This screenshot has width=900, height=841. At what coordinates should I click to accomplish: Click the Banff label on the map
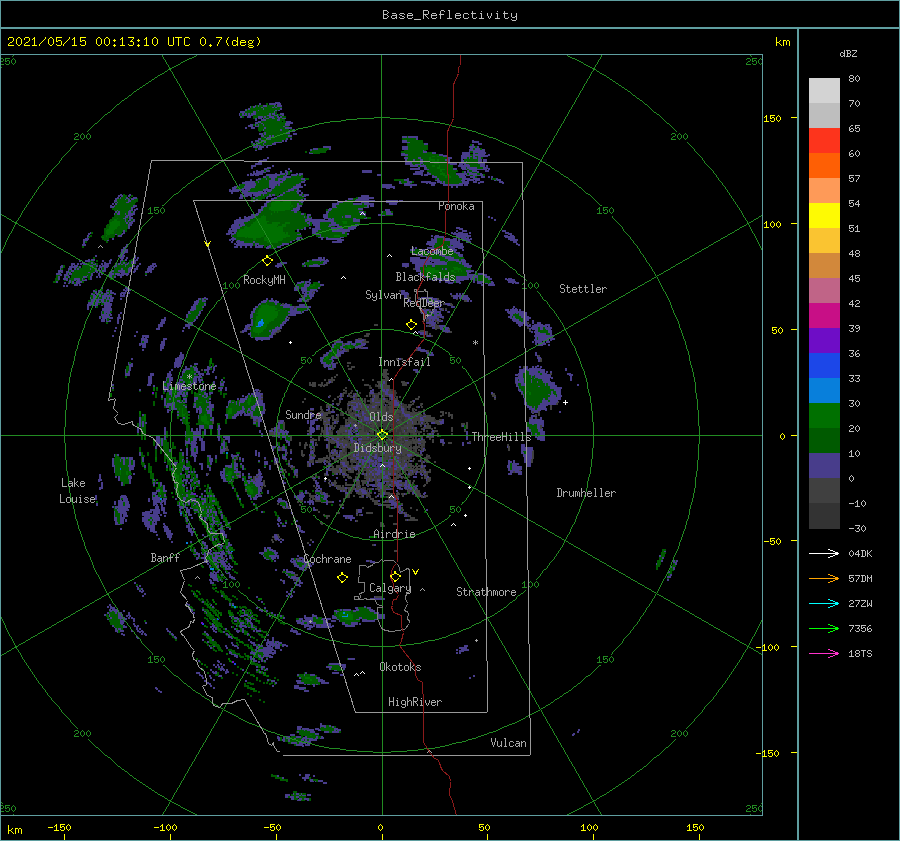[165, 557]
